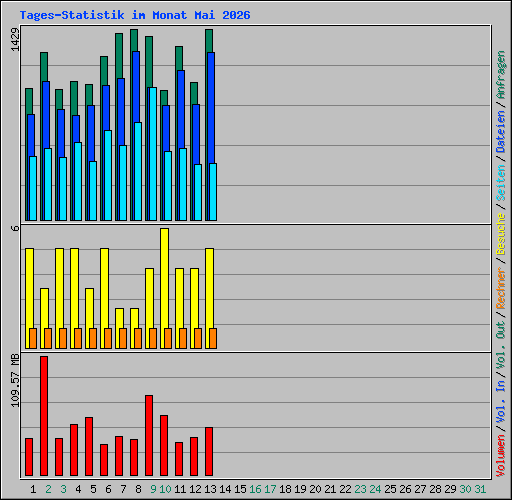Click the 109.57 MB volume axis label
512x500 pixels.
15,380
